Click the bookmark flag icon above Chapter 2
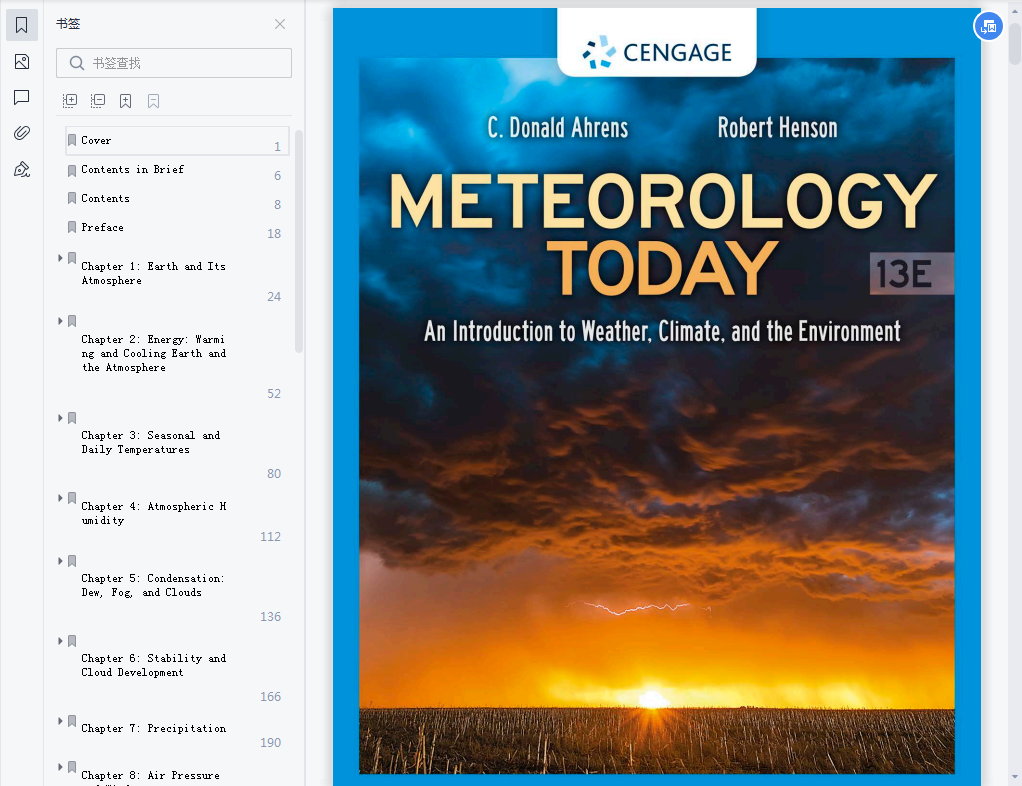 point(72,321)
